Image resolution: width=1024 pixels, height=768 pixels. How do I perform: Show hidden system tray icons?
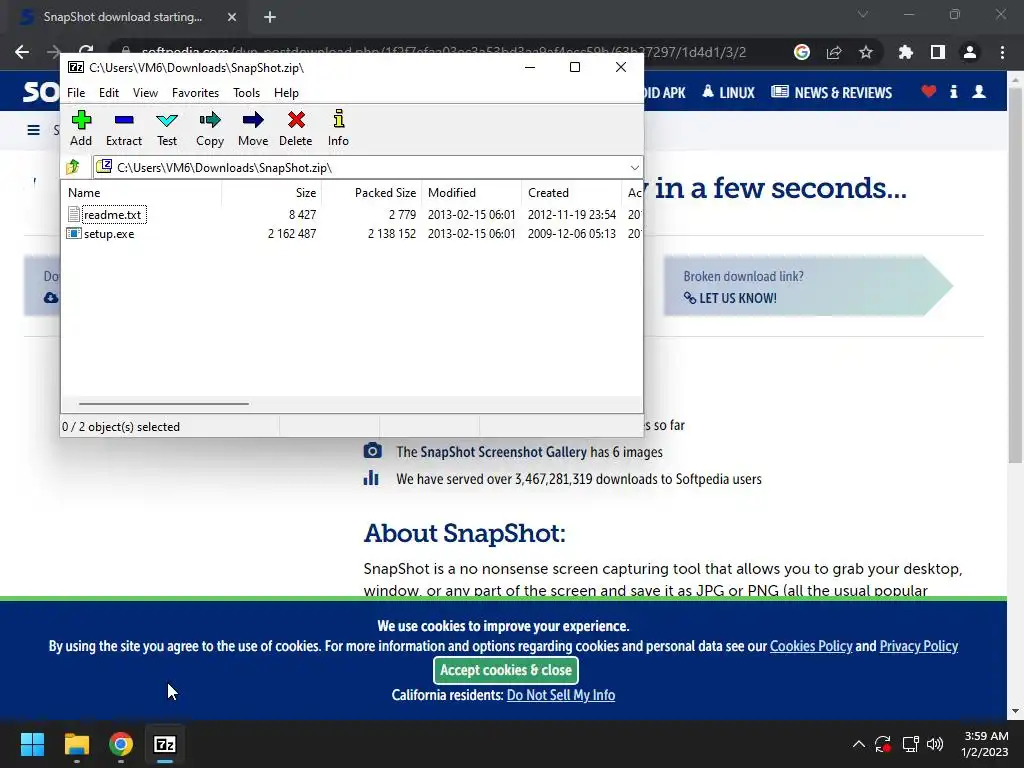coord(859,744)
